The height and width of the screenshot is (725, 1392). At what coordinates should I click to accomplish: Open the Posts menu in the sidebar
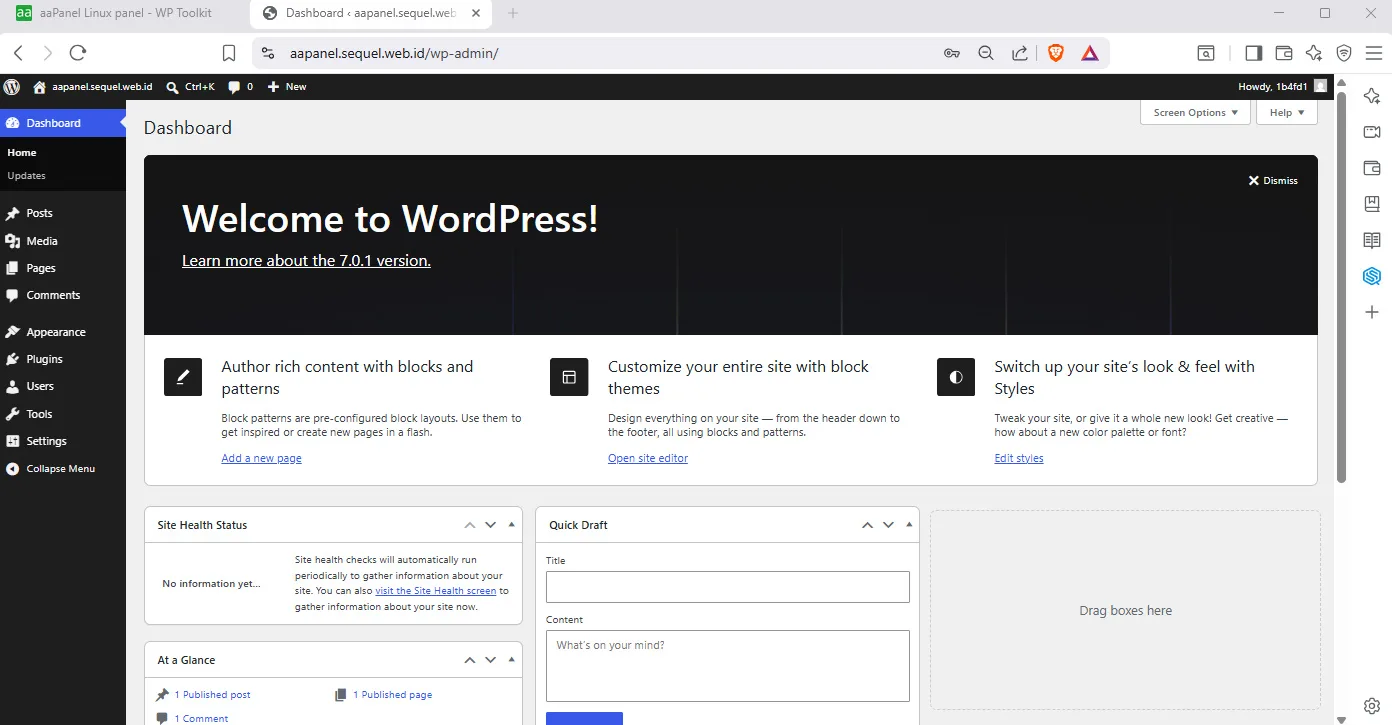click(63, 213)
